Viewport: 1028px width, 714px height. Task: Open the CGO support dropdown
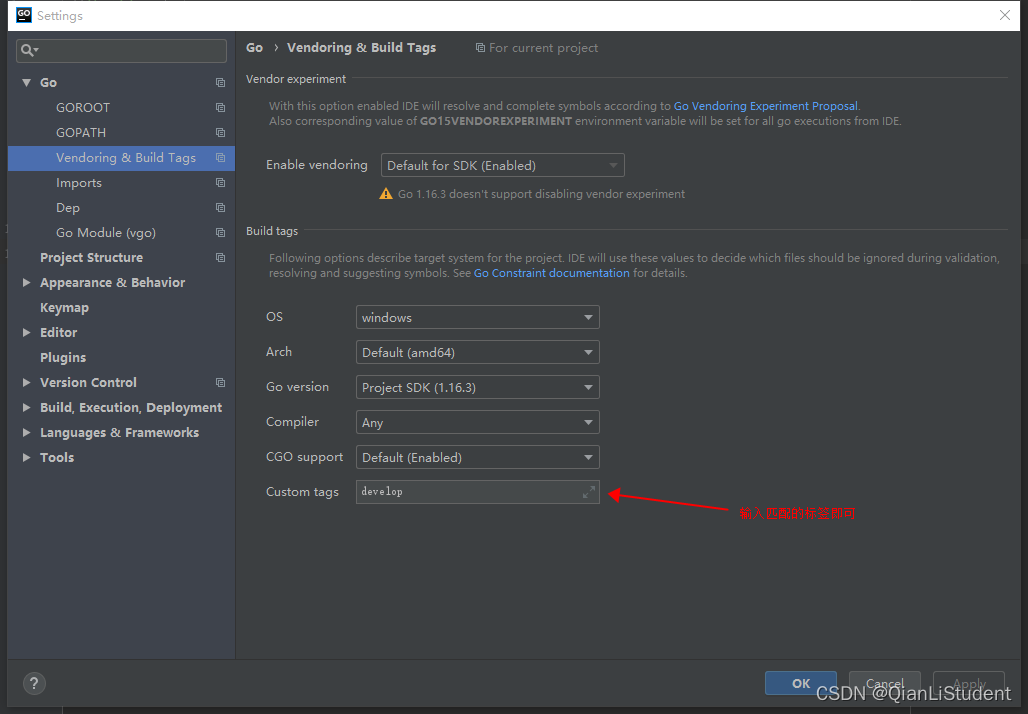477,457
